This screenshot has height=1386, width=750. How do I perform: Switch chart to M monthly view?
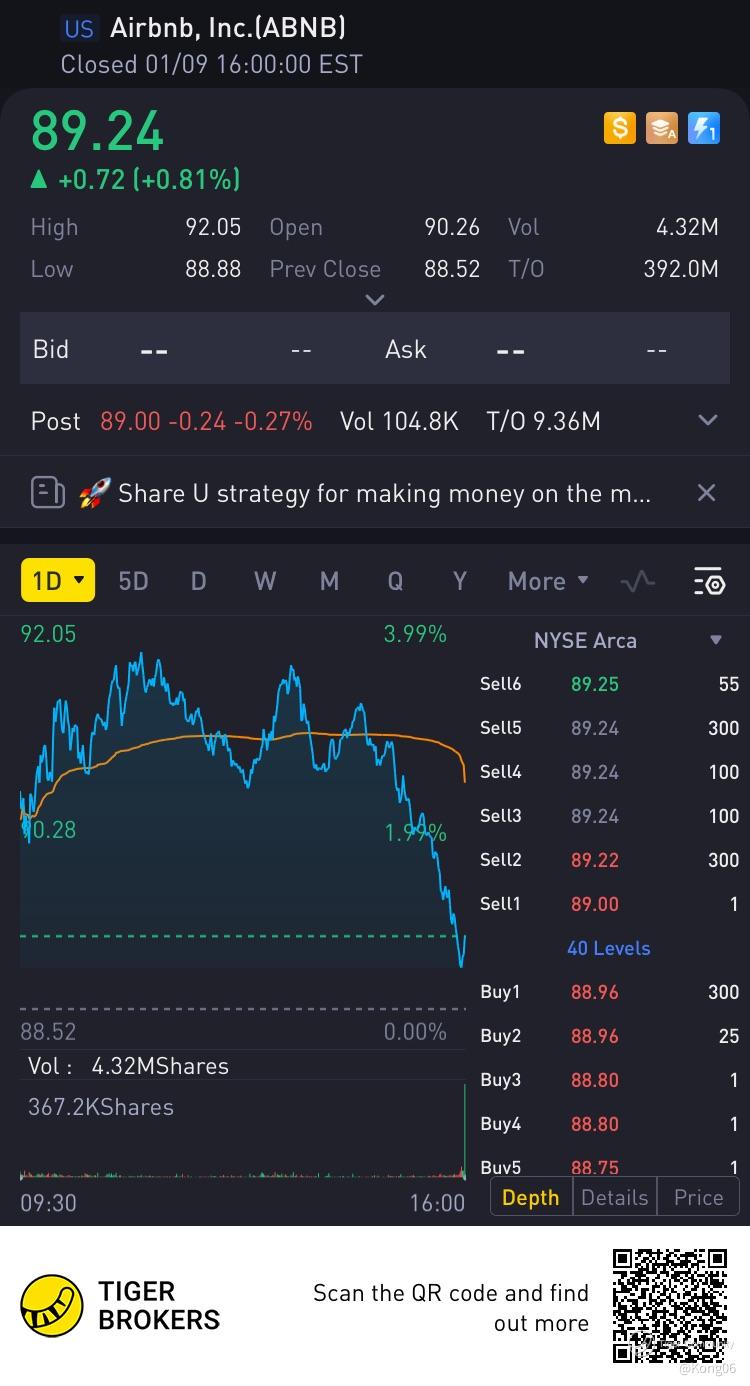(329, 581)
